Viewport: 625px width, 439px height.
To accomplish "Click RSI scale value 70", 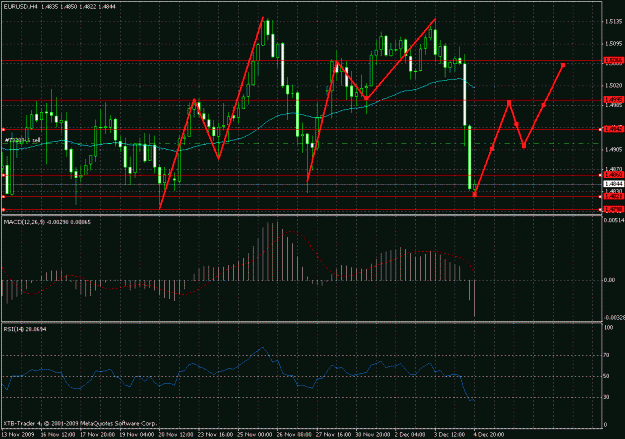I will (608, 355).
